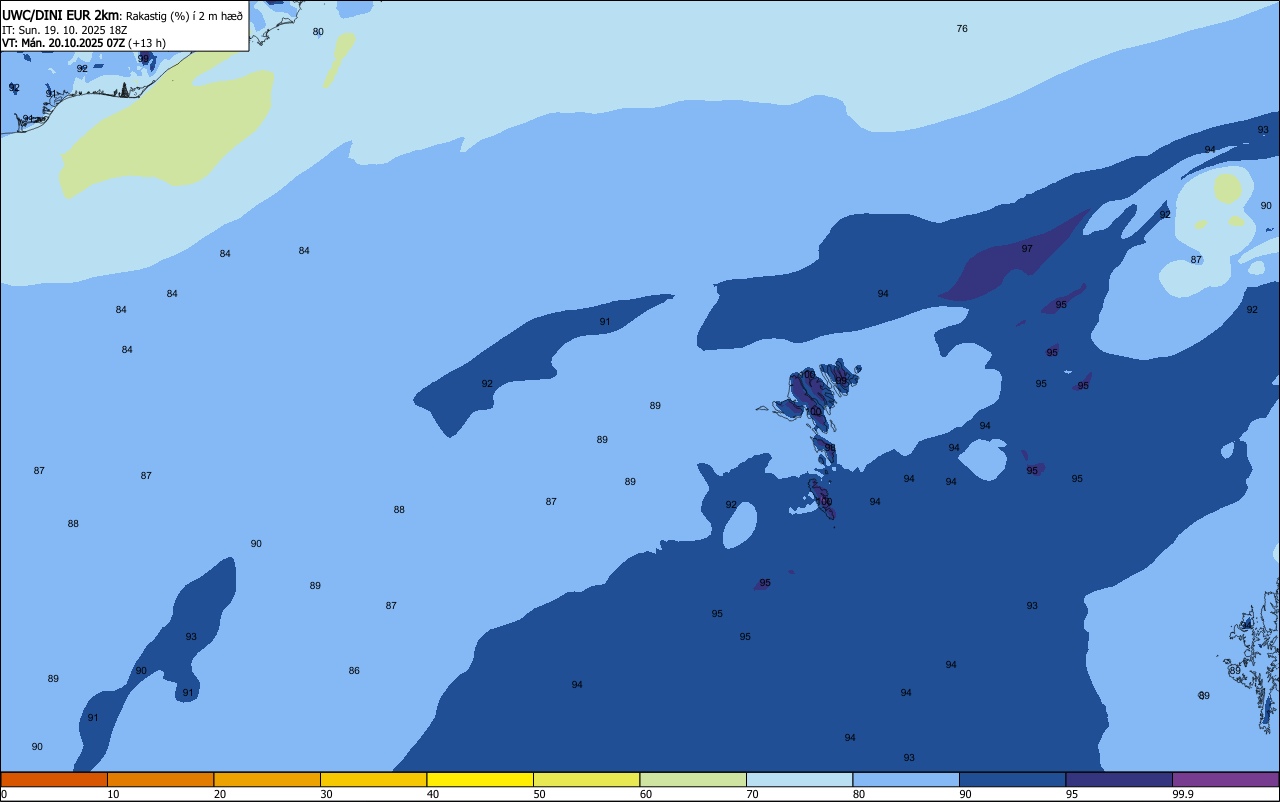This screenshot has width=1280, height=802.
Task: Pick the 20–30 amber legend swatch
Action: click(267, 779)
